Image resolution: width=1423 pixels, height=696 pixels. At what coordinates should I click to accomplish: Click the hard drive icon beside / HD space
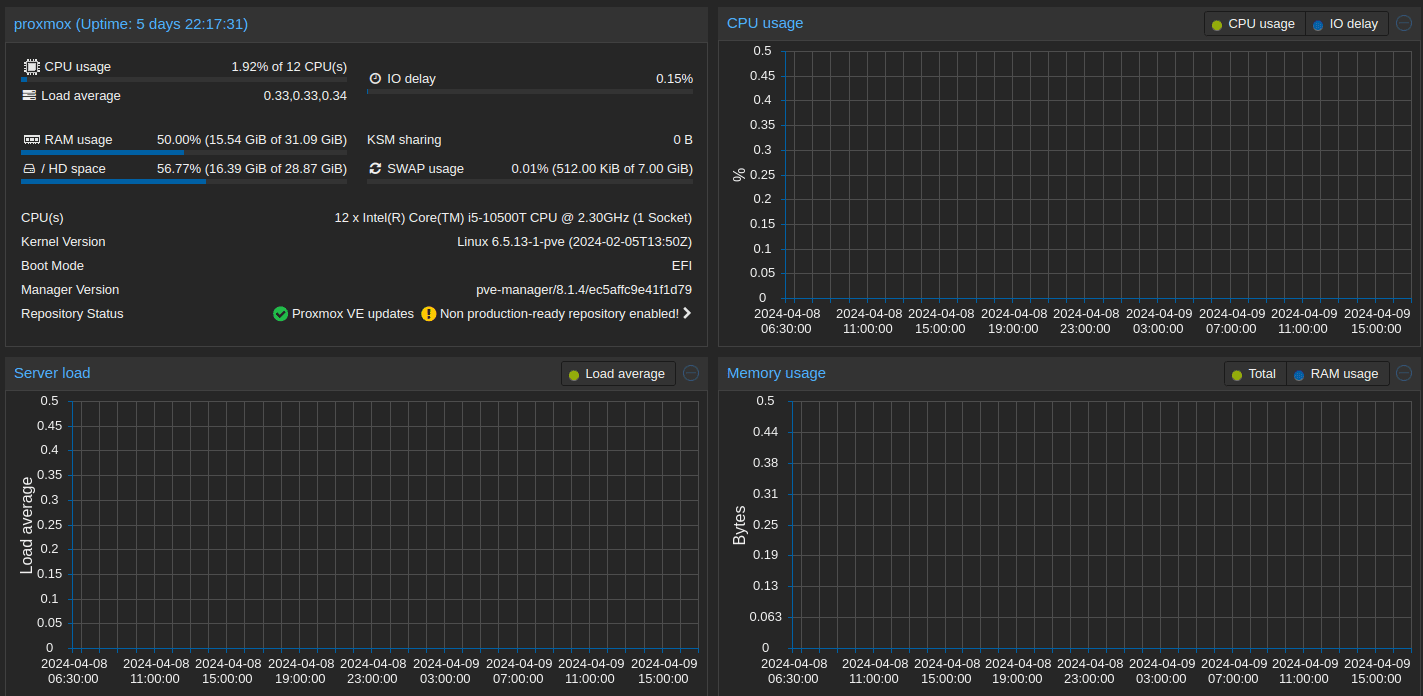(29, 169)
